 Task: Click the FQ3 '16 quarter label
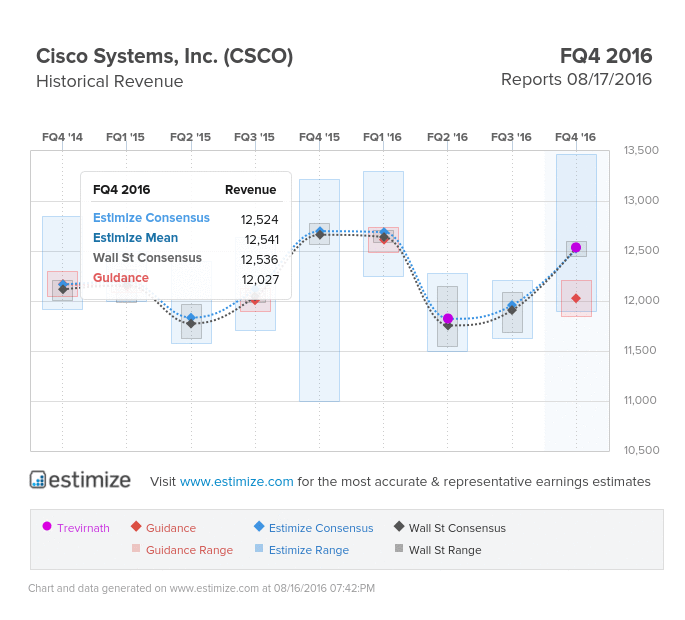pyautogui.click(x=511, y=137)
